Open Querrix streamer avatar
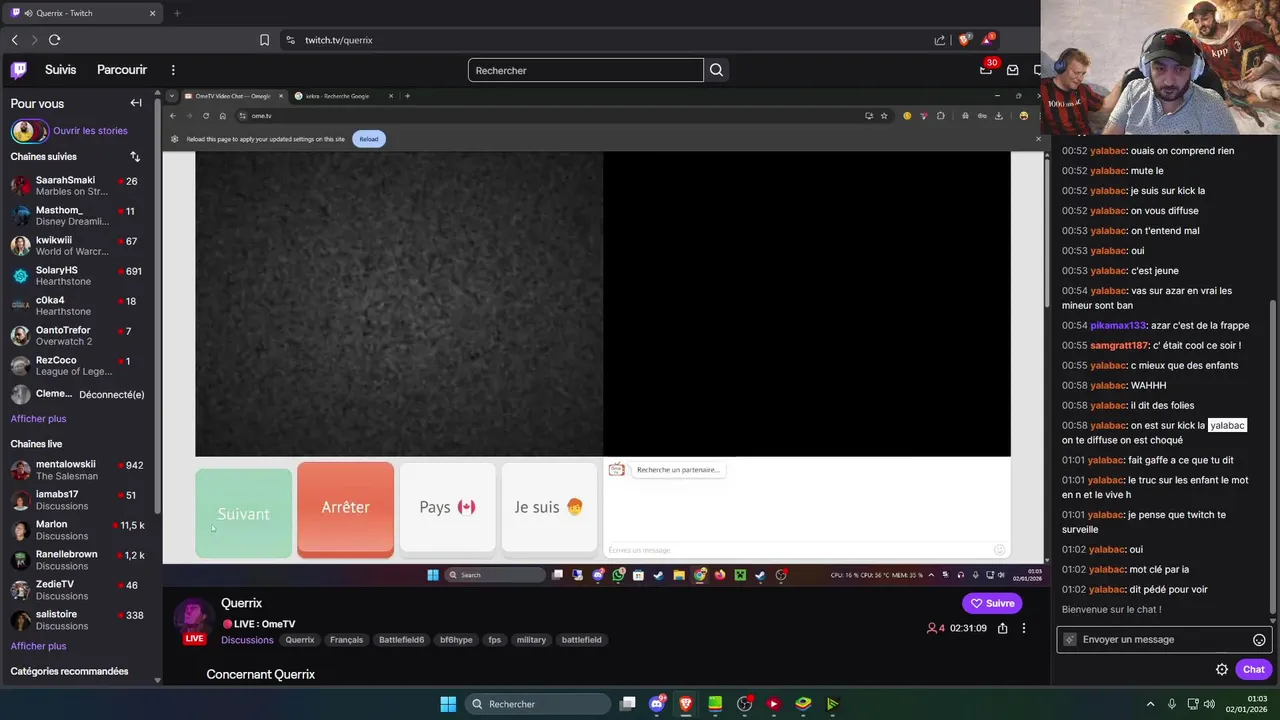The height and width of the screenshot is (720, 1280). tap(192, 620)
